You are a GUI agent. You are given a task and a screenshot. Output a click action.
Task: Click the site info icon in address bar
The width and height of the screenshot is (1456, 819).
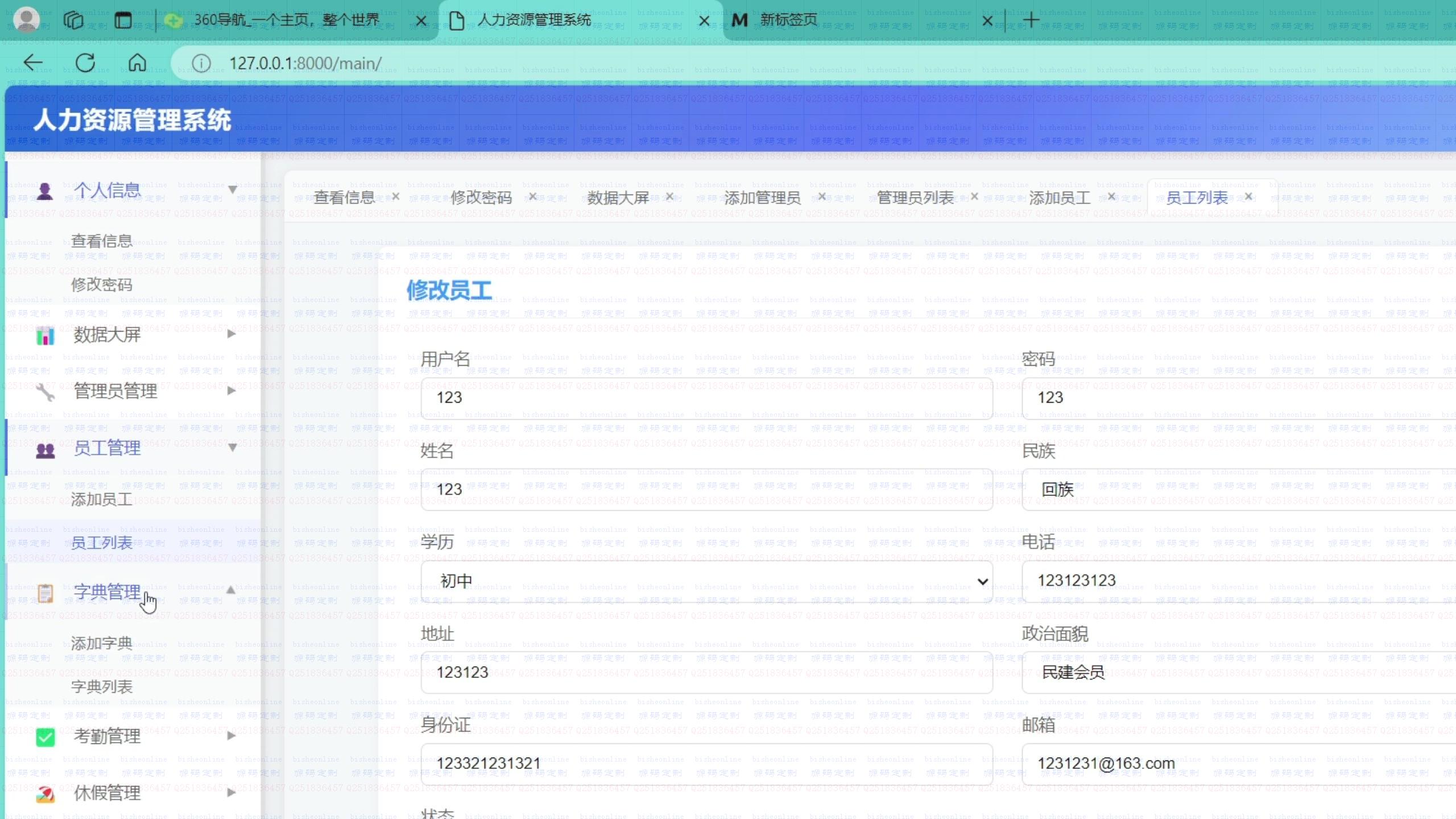tap(201, 63)
